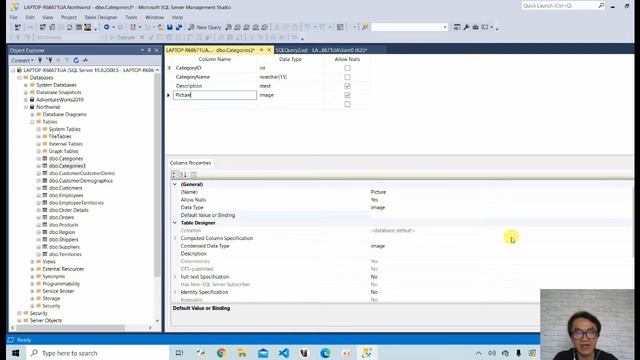Pin the dbo.Categories3 tab

point(262,50)
